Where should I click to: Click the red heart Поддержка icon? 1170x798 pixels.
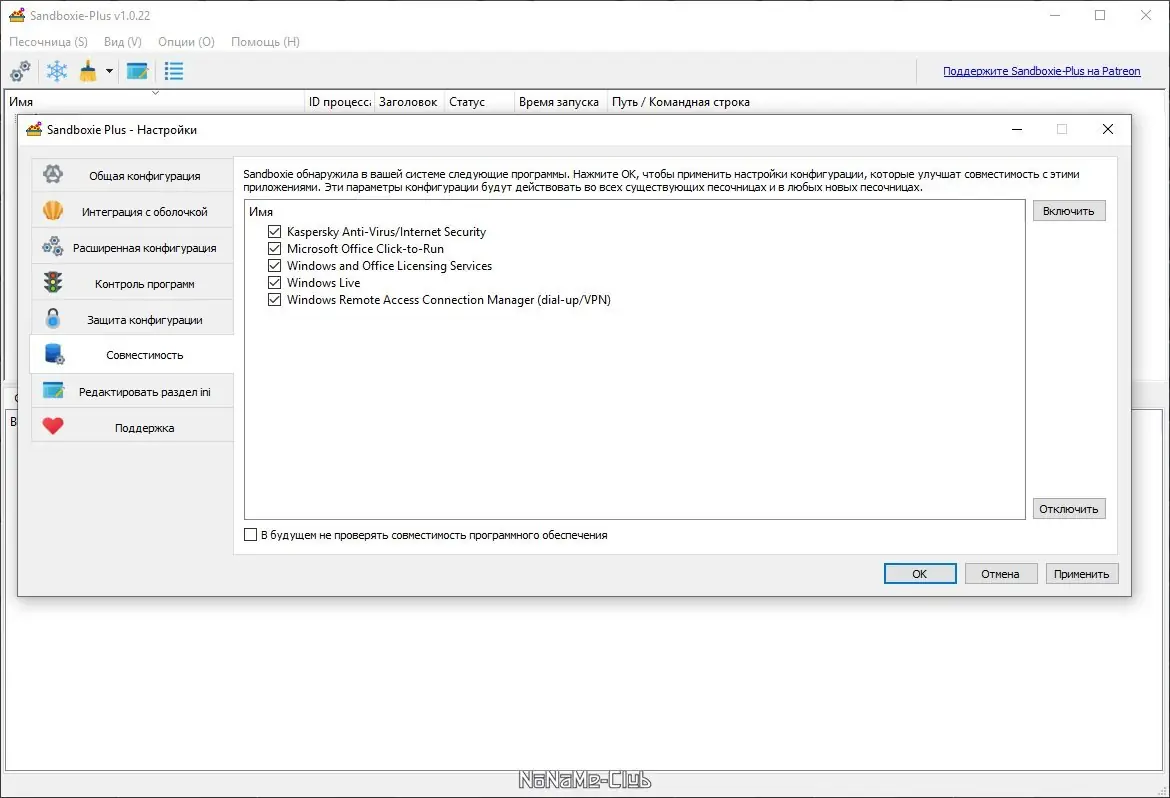point(53,426)
